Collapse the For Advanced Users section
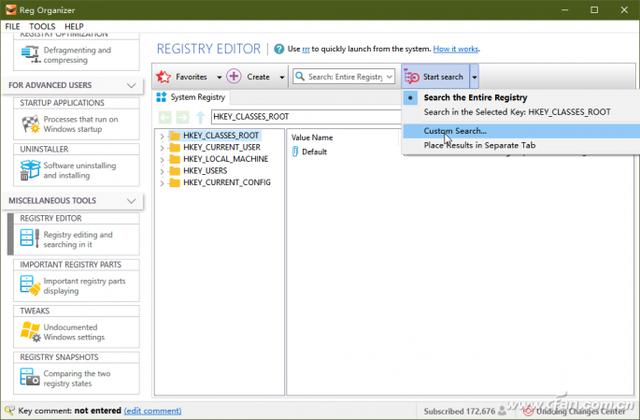The height and width of the screenshot is (420, 640). [132, 86]
